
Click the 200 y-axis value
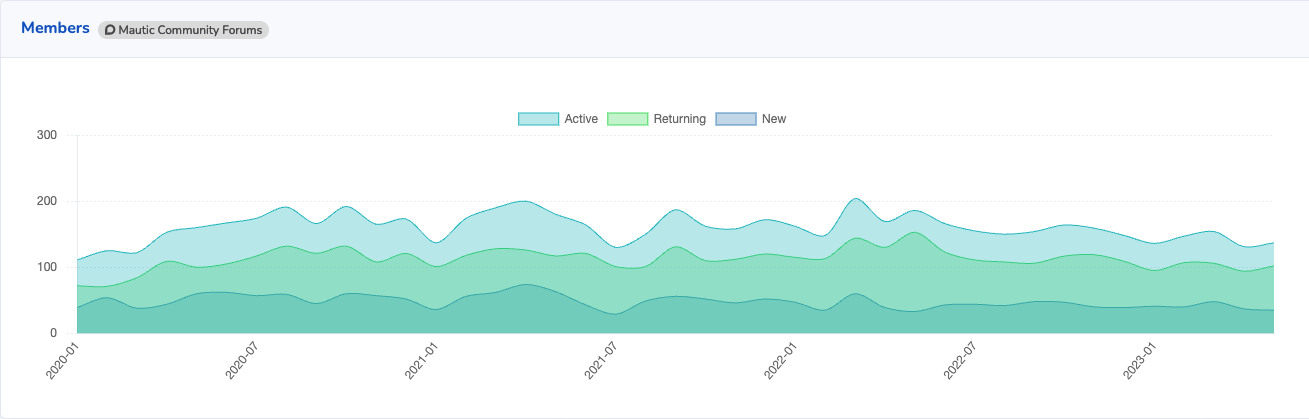[47, 201]
